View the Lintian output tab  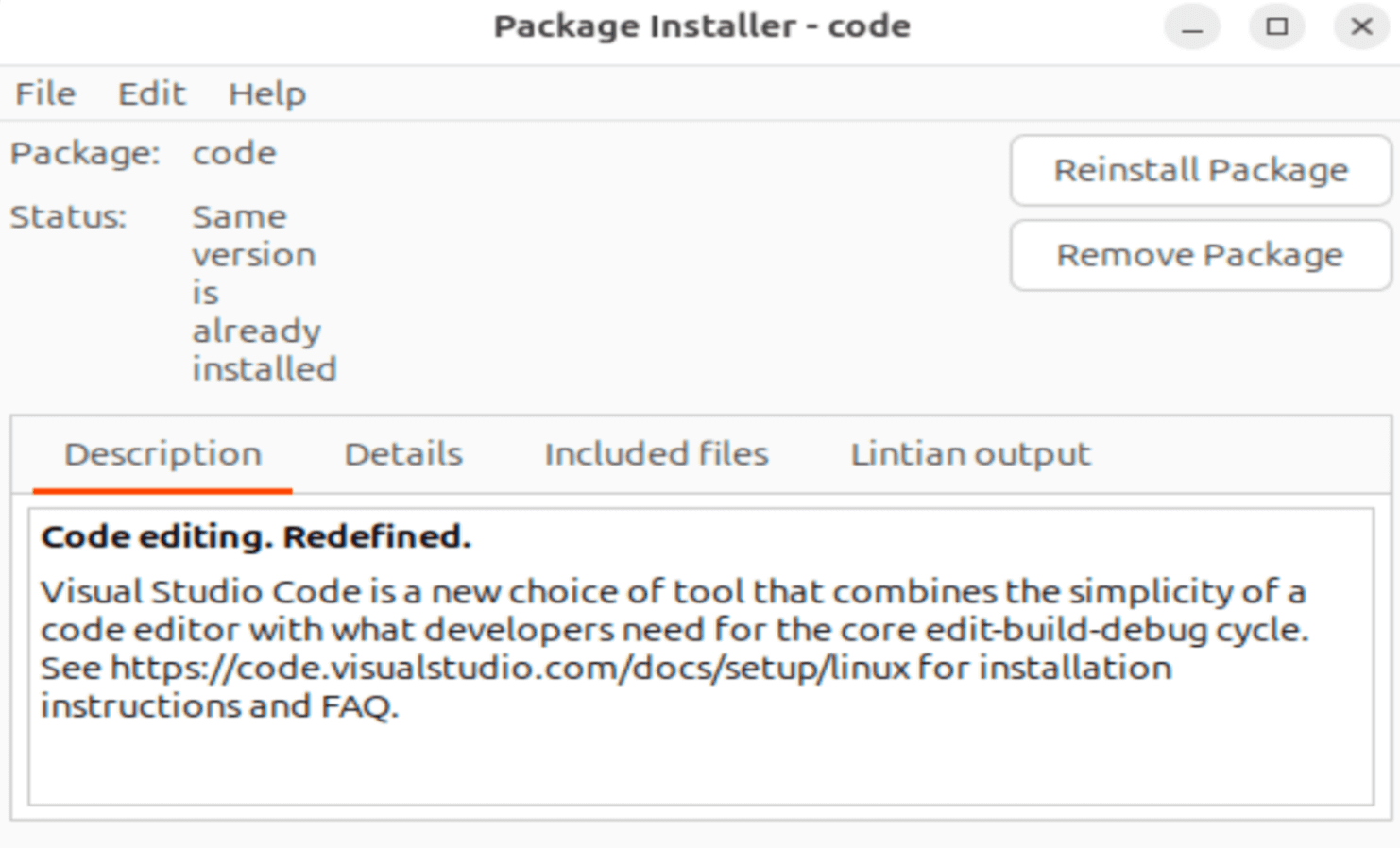click(970, 454)
